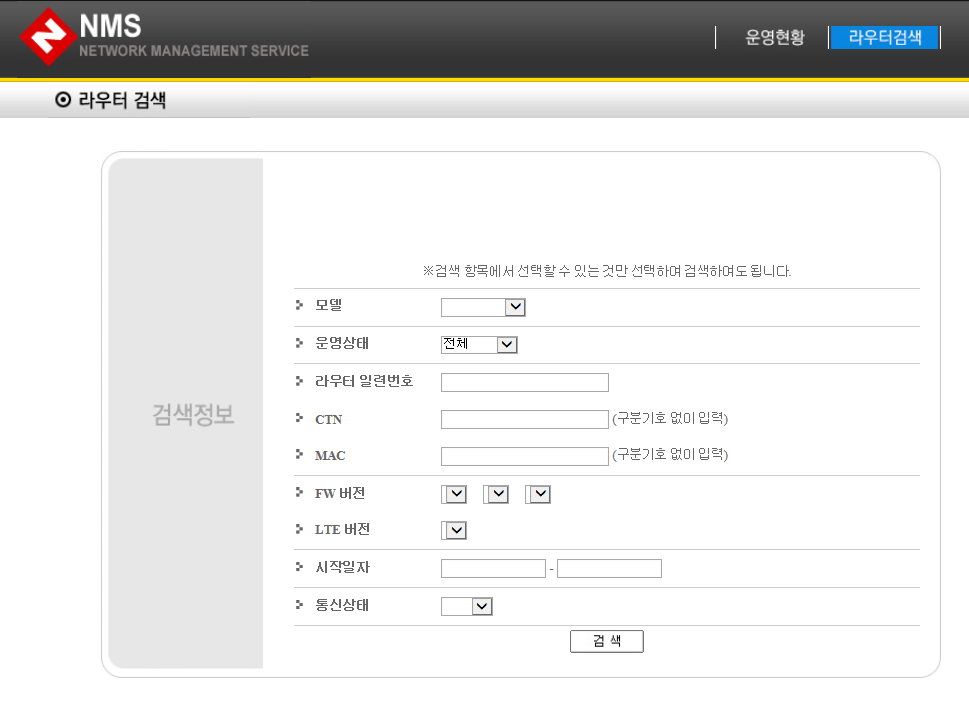
Task: Click the 검 색 search button
Action: tap(606, 641)
